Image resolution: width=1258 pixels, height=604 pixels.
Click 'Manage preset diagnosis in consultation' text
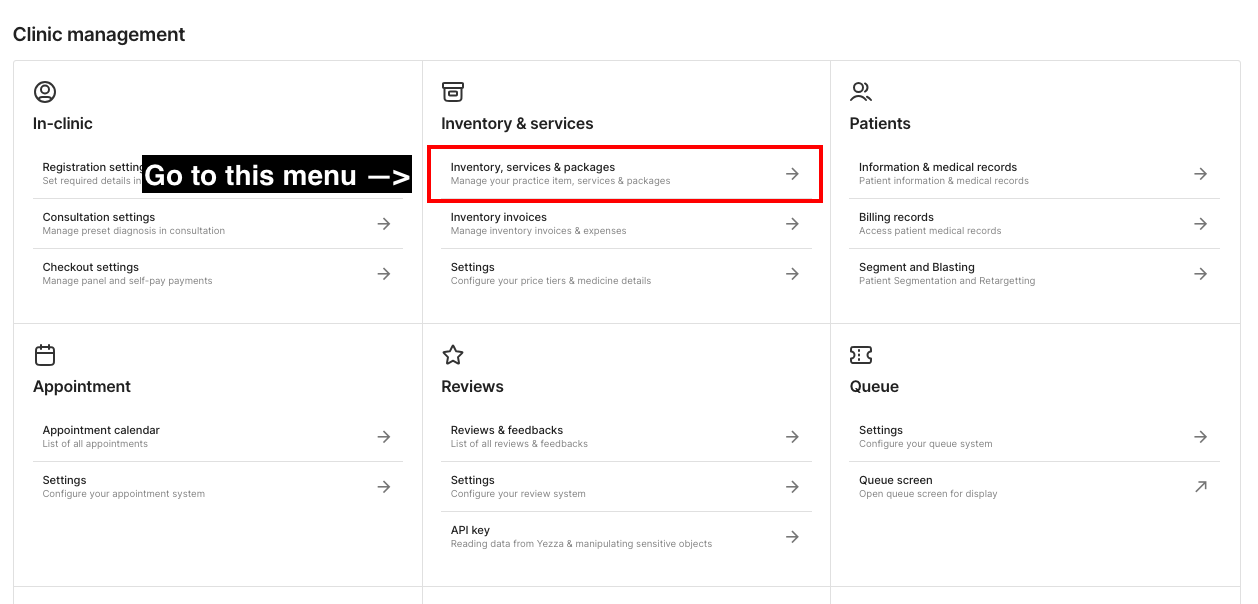[x=134, y=231]
